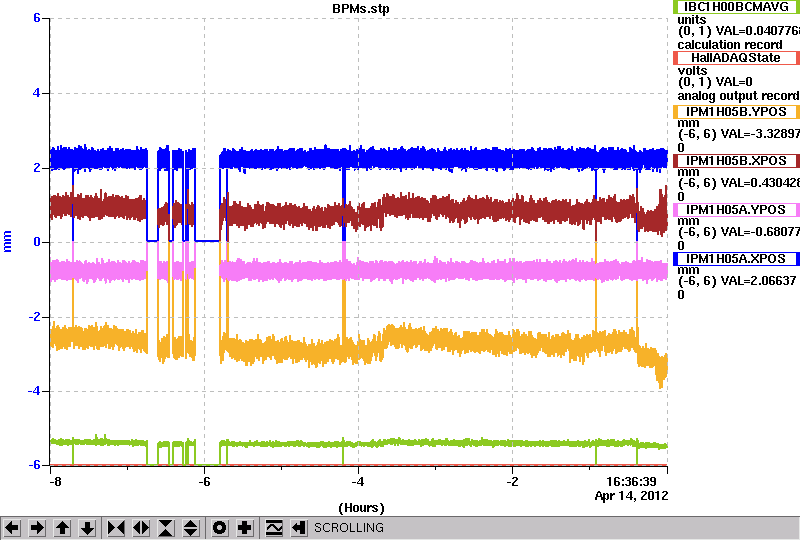Pan the plot down with the down arrow
Image resolution: width=800 pixels, height=540 pixels.
pos(87,528)
